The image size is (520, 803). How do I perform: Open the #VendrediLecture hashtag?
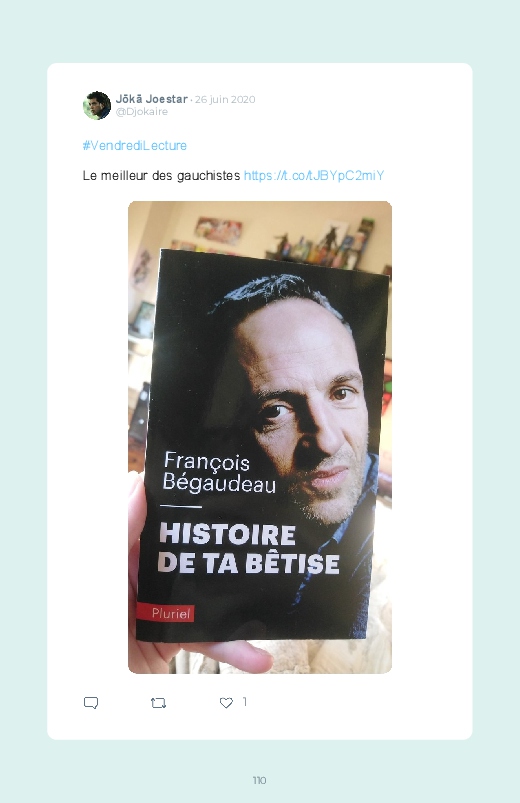(135, 145)
